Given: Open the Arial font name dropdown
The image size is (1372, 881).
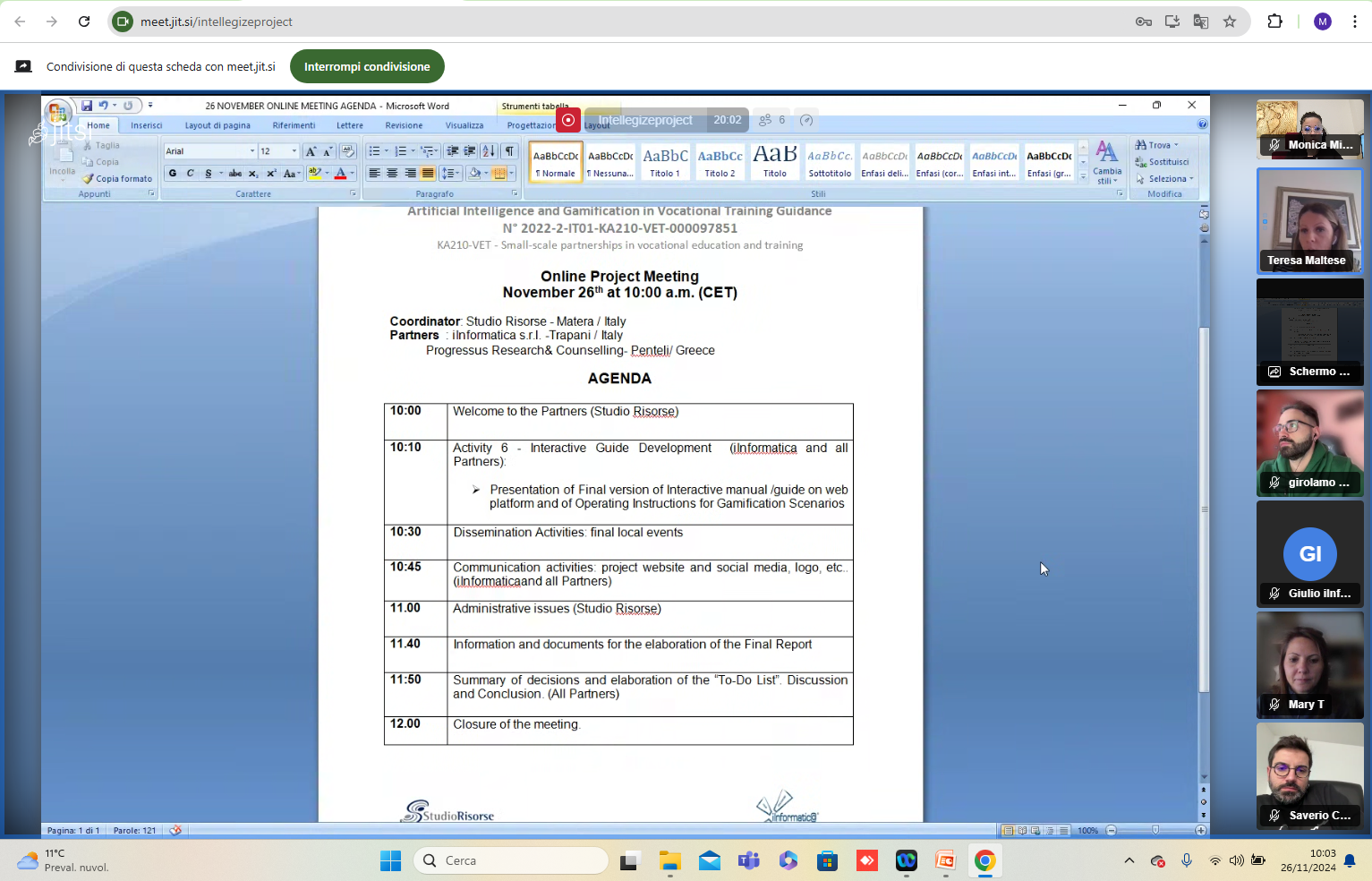Looking at the screenshot, I should click(x=252, y=151).
